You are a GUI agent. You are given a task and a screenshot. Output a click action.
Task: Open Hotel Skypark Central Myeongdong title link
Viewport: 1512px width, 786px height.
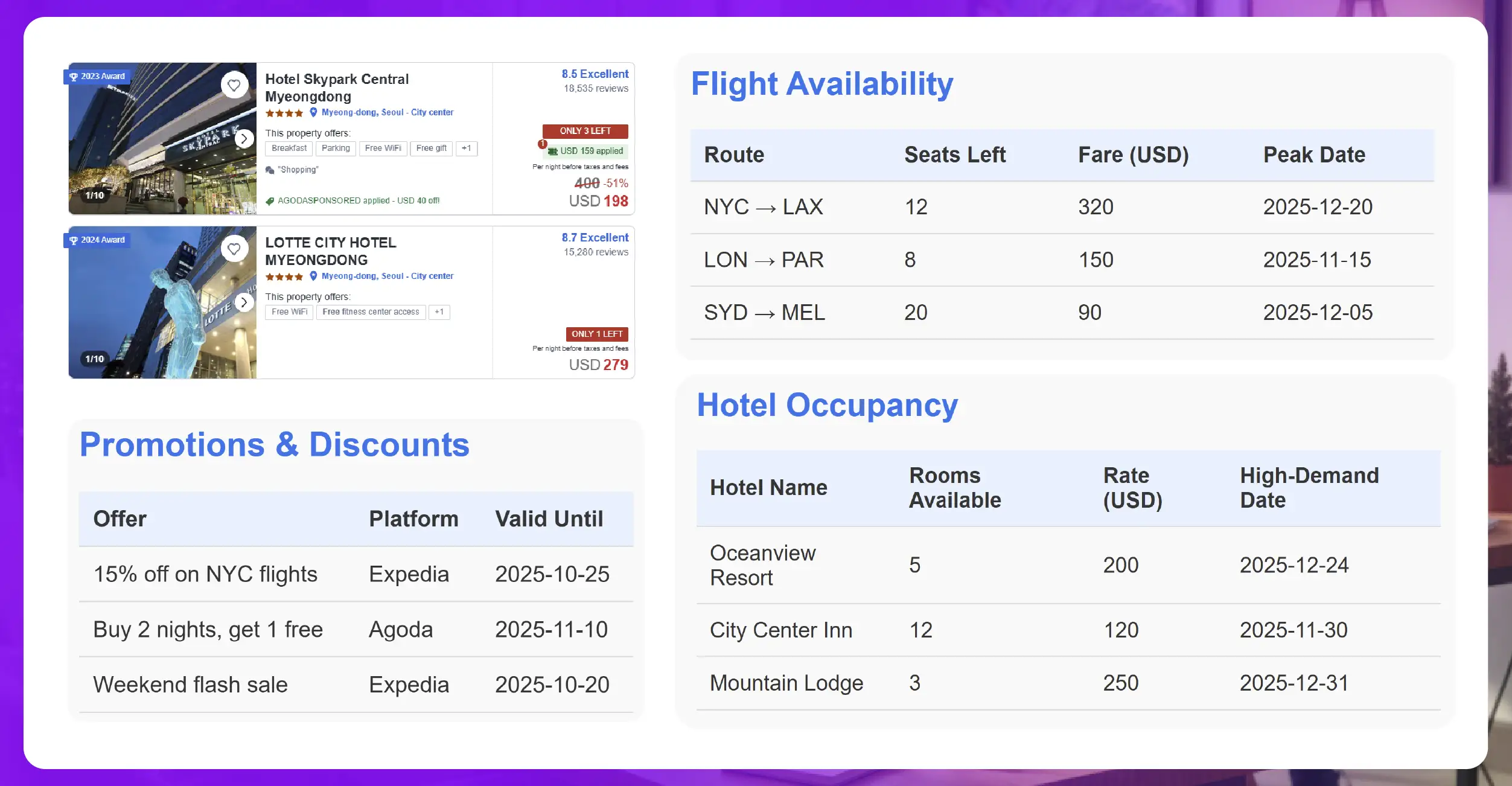337,88
